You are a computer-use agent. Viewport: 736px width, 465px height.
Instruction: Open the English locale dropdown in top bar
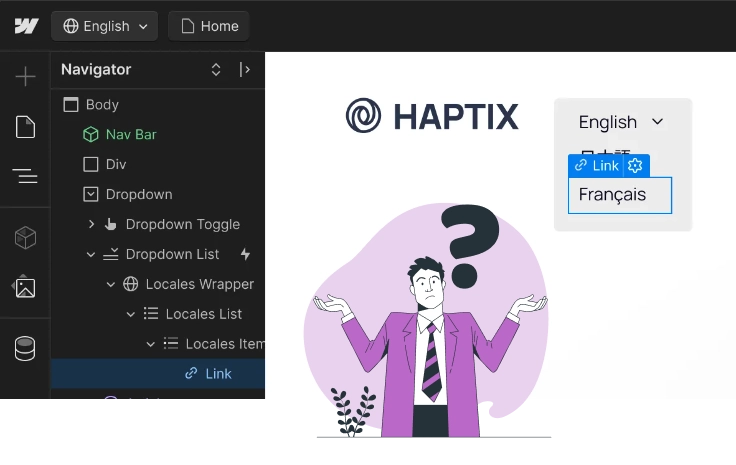[105, 26]
